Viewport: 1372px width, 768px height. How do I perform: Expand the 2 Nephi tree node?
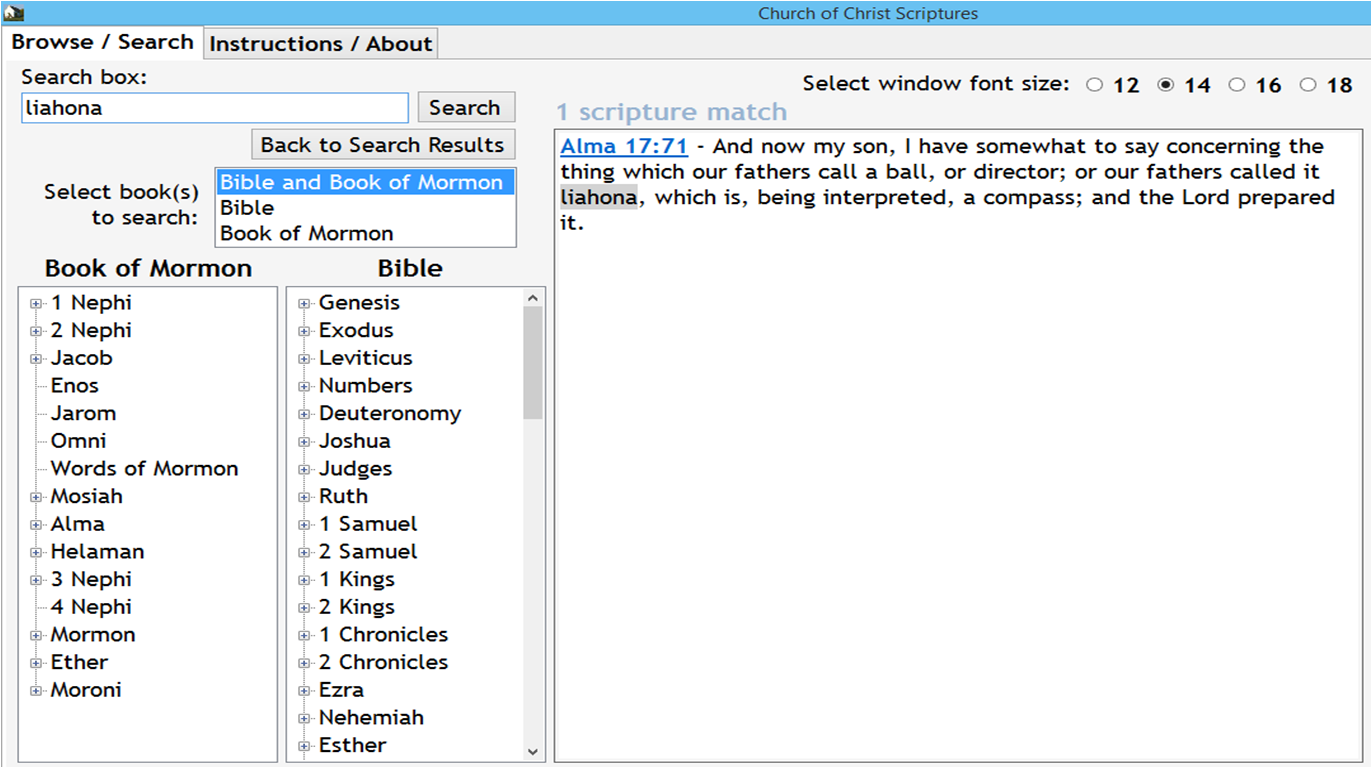coord(37,332)
